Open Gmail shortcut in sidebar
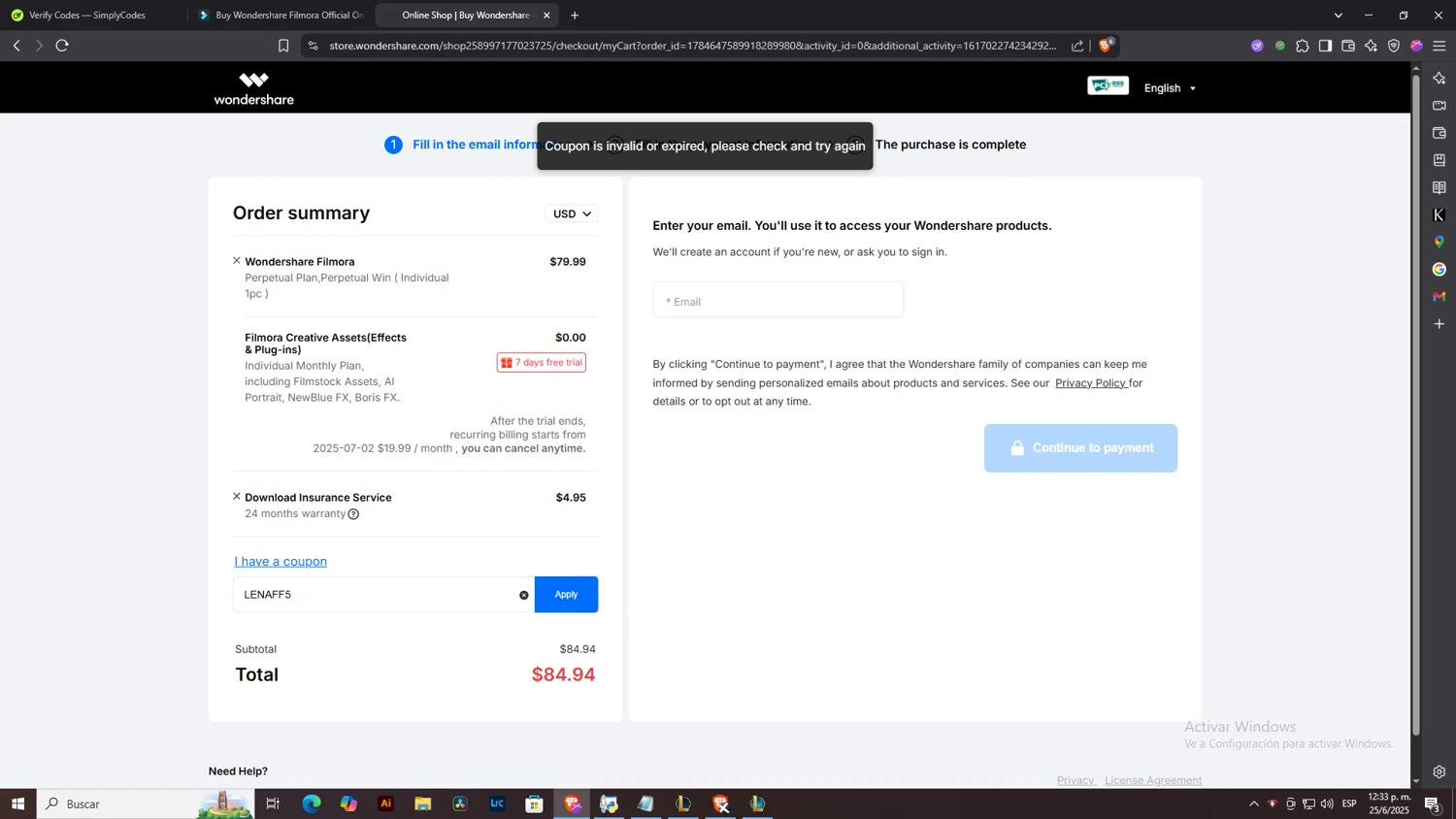Viewport: 1456px width, 819px height. [x=1439, y=296]
